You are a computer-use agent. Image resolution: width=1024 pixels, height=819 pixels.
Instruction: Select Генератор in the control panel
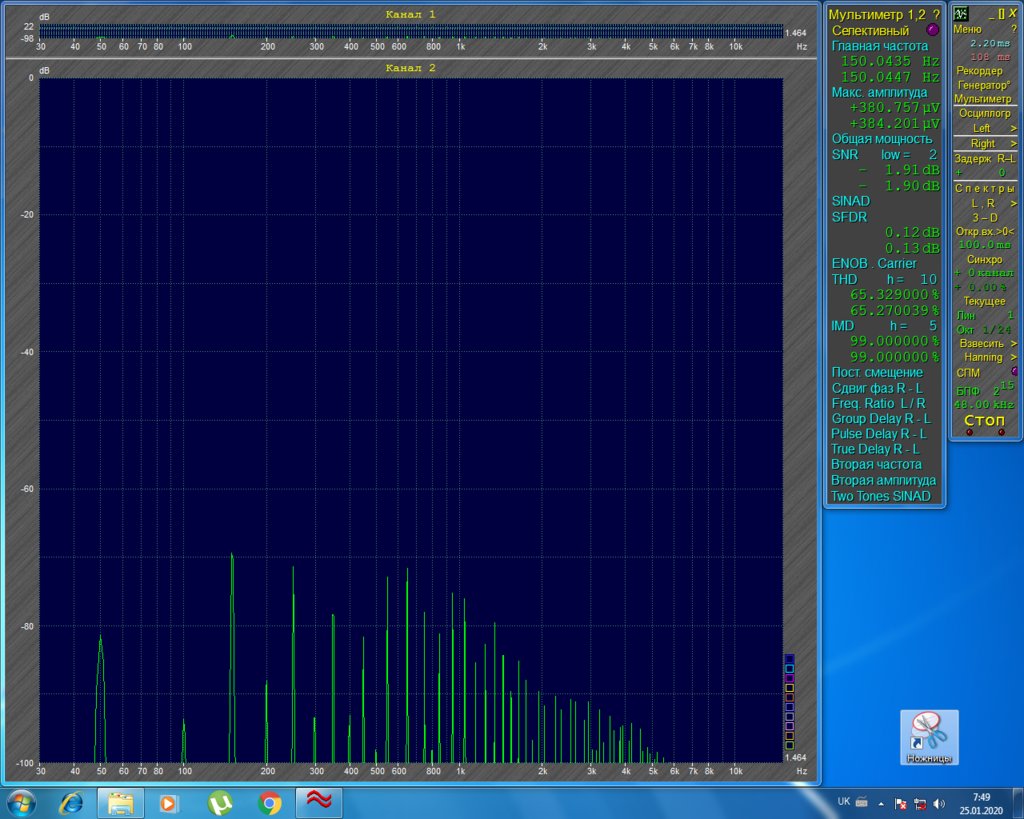click(x=984, y=85)
